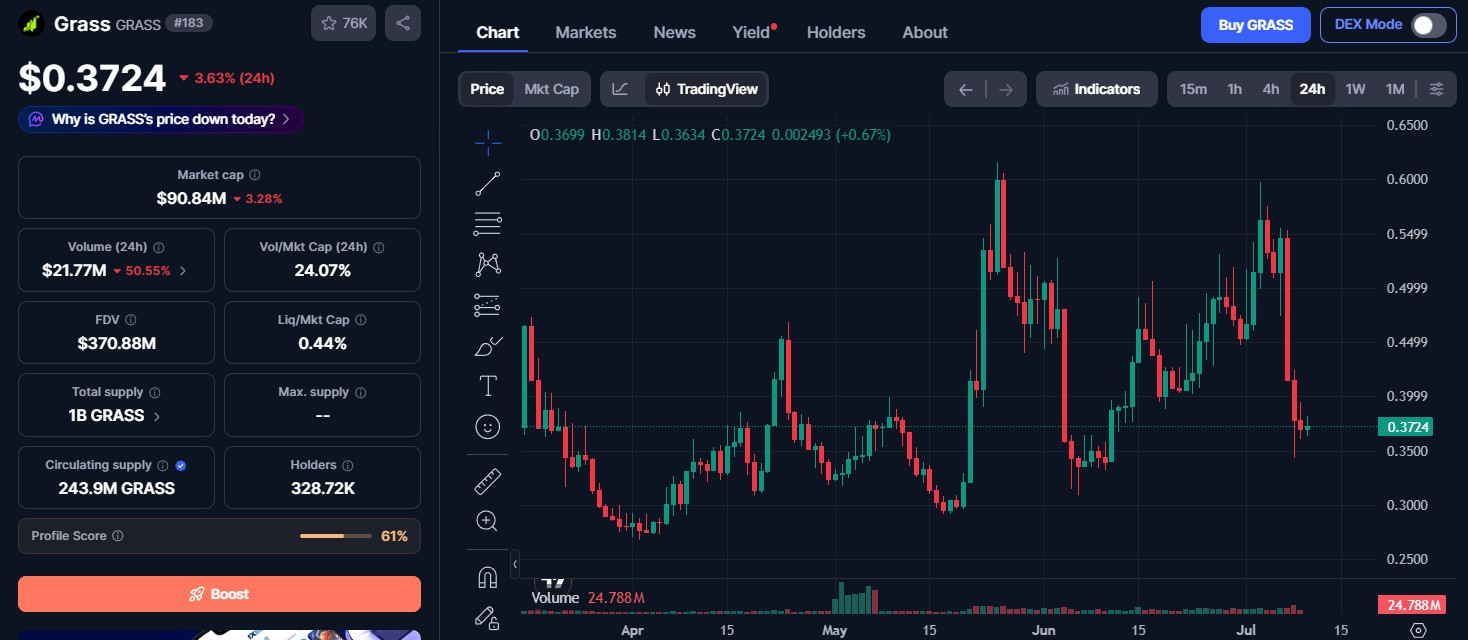Open the Holders tab
This screenshot has width=1468, height=640.
836,32
